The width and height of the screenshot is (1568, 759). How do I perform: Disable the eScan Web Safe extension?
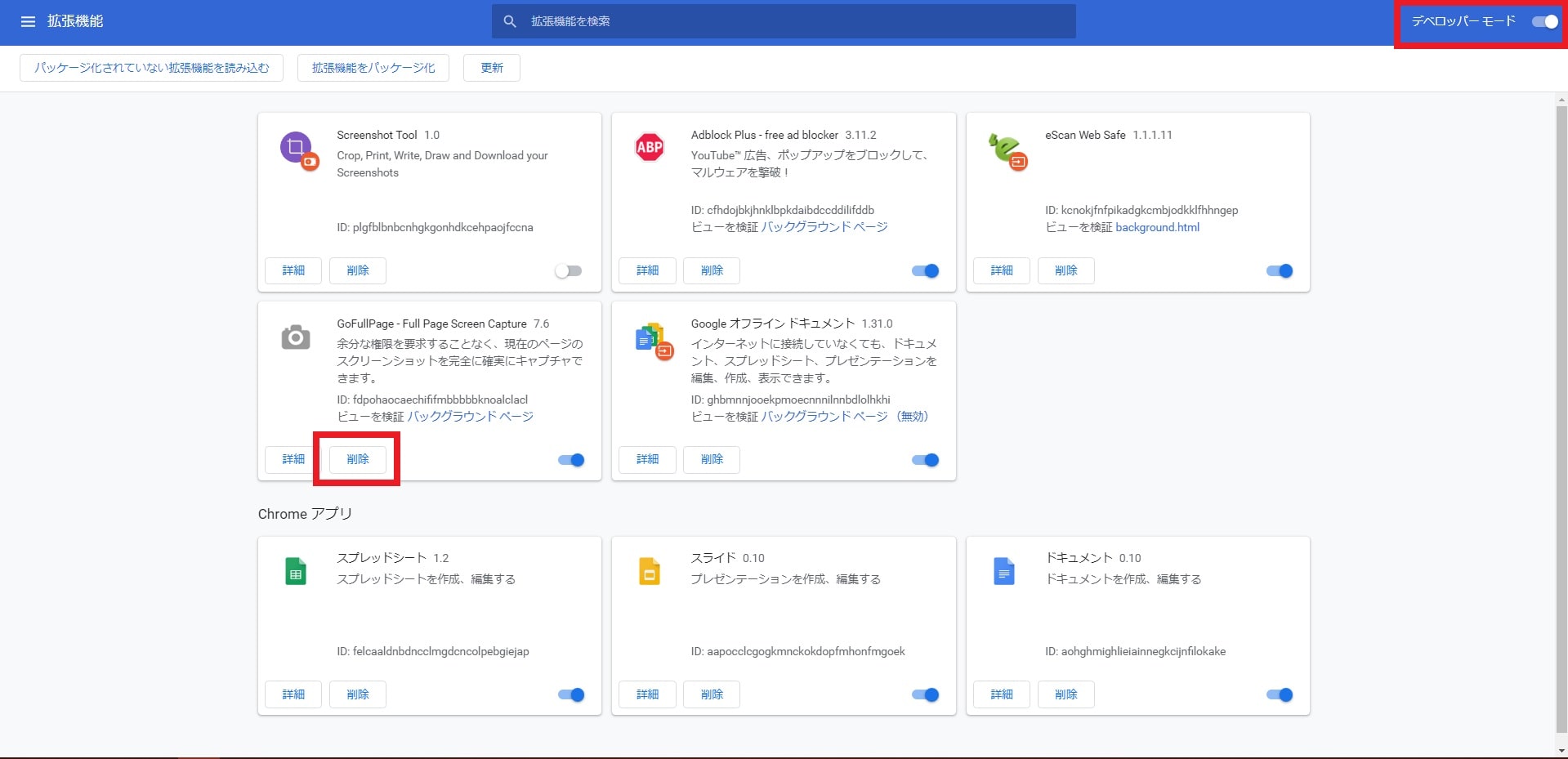point(1280,271)
